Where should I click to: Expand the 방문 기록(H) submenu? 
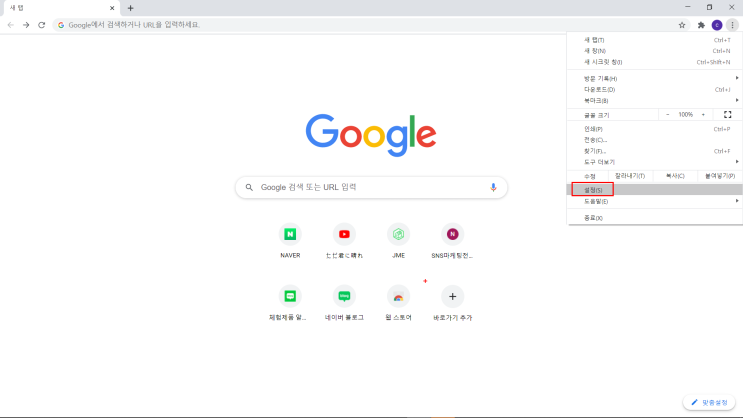655,78
